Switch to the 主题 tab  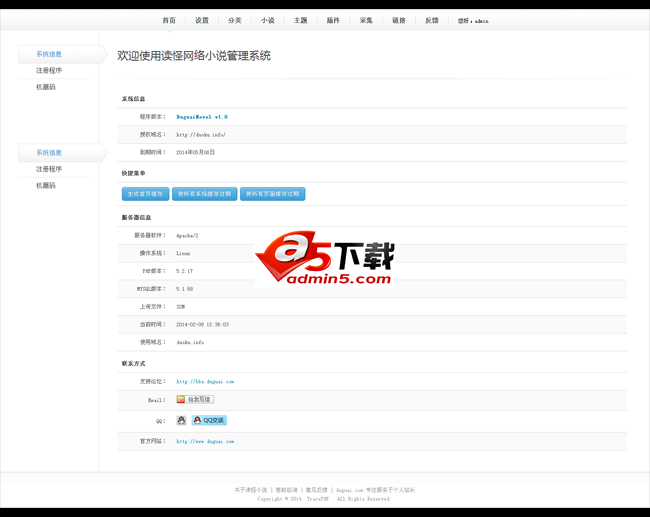[301, 20]
